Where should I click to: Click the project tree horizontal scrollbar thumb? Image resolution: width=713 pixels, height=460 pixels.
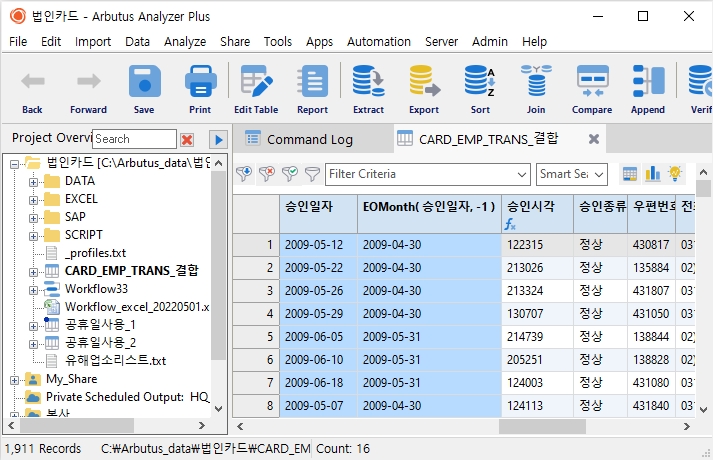(x=77, y=426)
